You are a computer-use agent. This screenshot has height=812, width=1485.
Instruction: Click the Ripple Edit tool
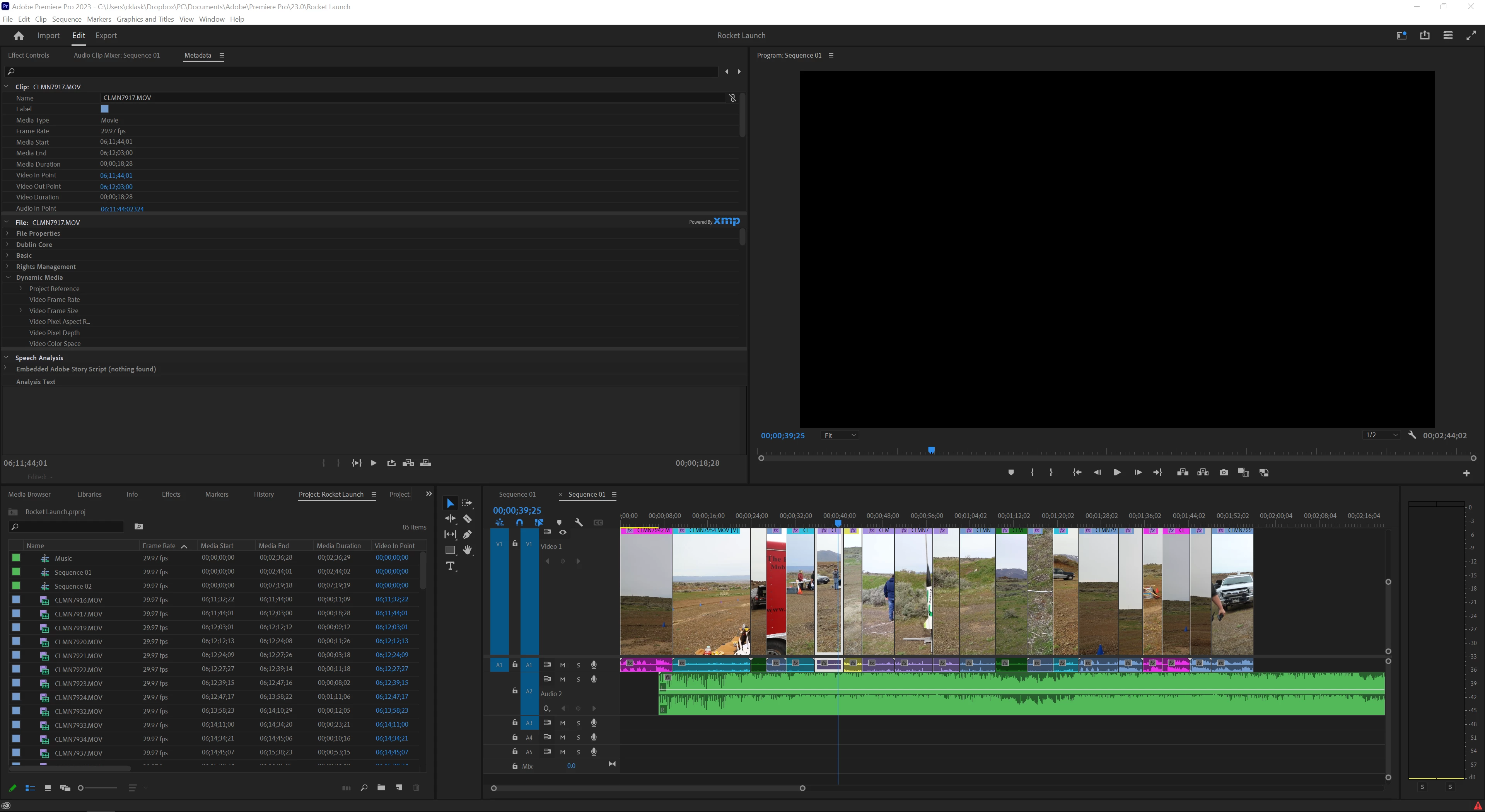(450, 519)
